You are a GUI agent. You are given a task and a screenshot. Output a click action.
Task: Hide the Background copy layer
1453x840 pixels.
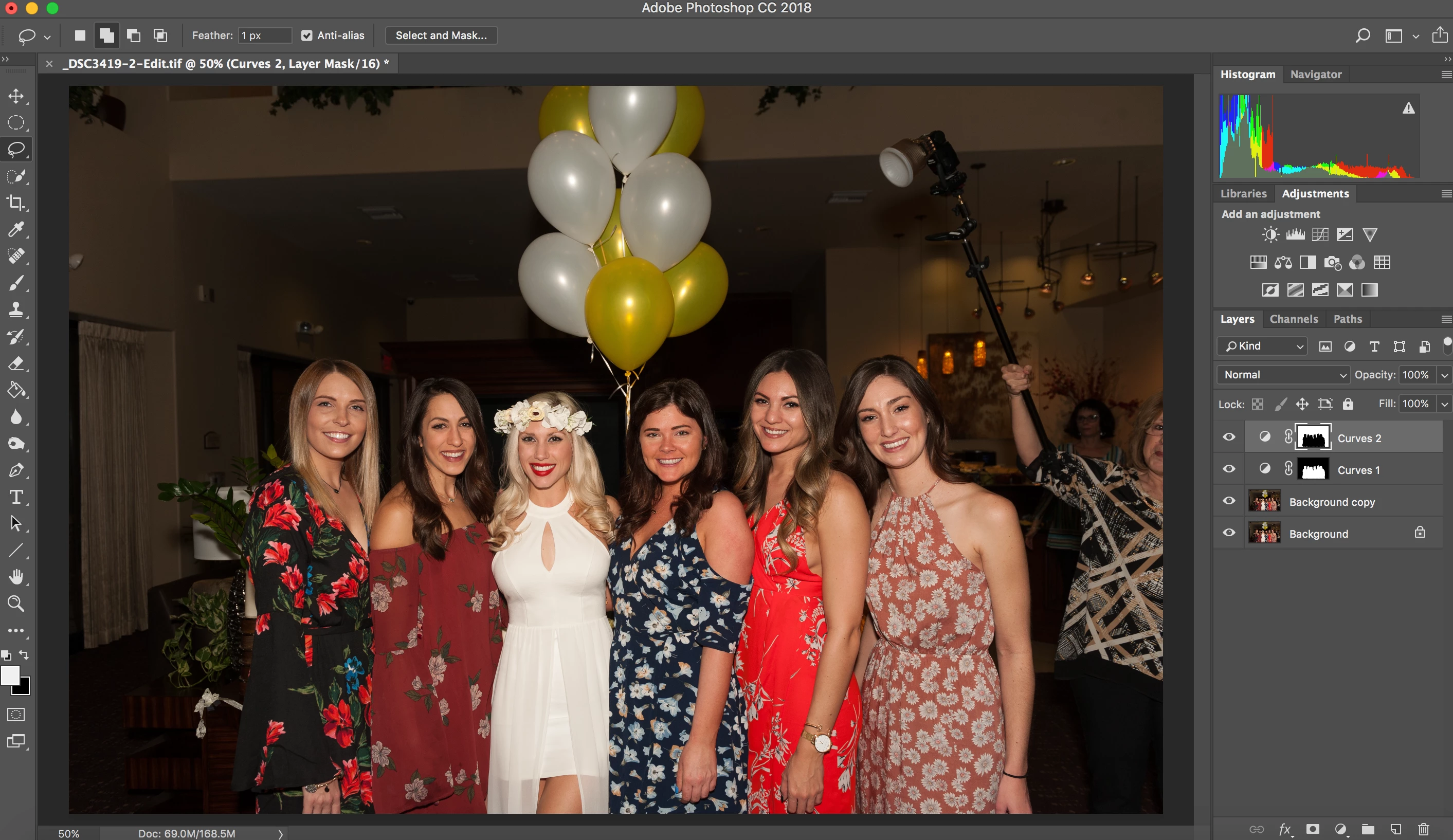tap(1229, 500)
